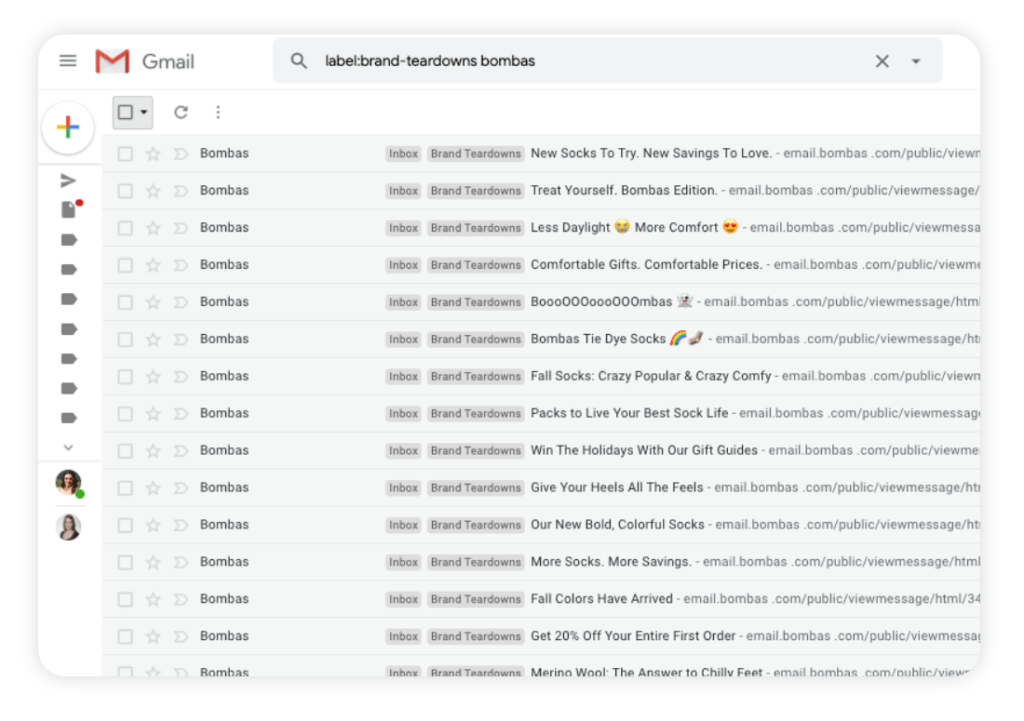Select the 'Treat Yourself. Bombas Edition' email checkbox
Screen dimensions: 1024x721
[x=125, y=191]
